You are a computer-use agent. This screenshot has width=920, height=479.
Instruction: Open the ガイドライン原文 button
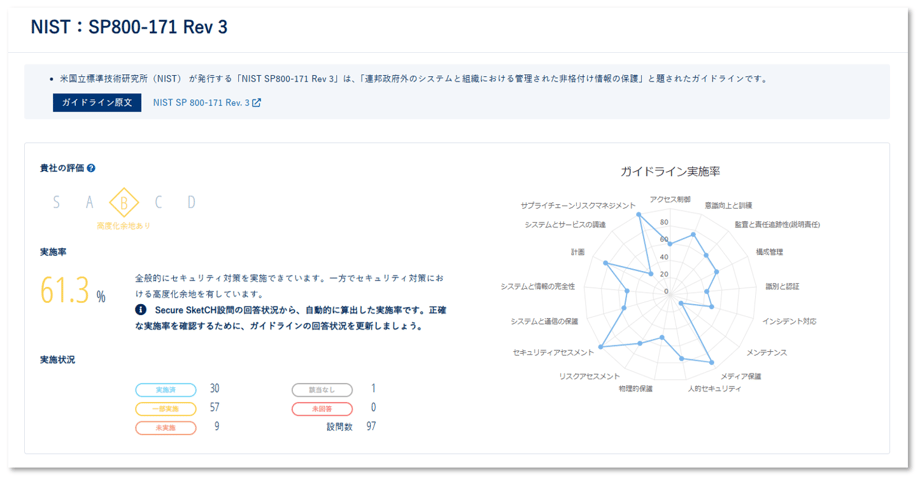point(97,103)
